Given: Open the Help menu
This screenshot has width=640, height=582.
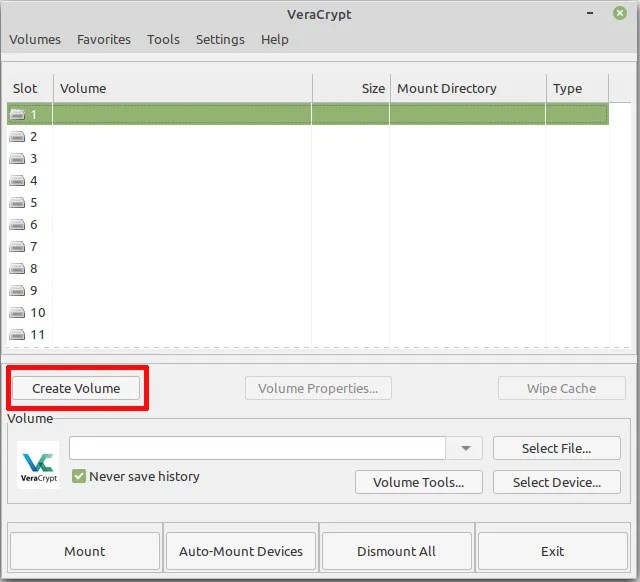Looking at the screenshot, I should (275, 40).
